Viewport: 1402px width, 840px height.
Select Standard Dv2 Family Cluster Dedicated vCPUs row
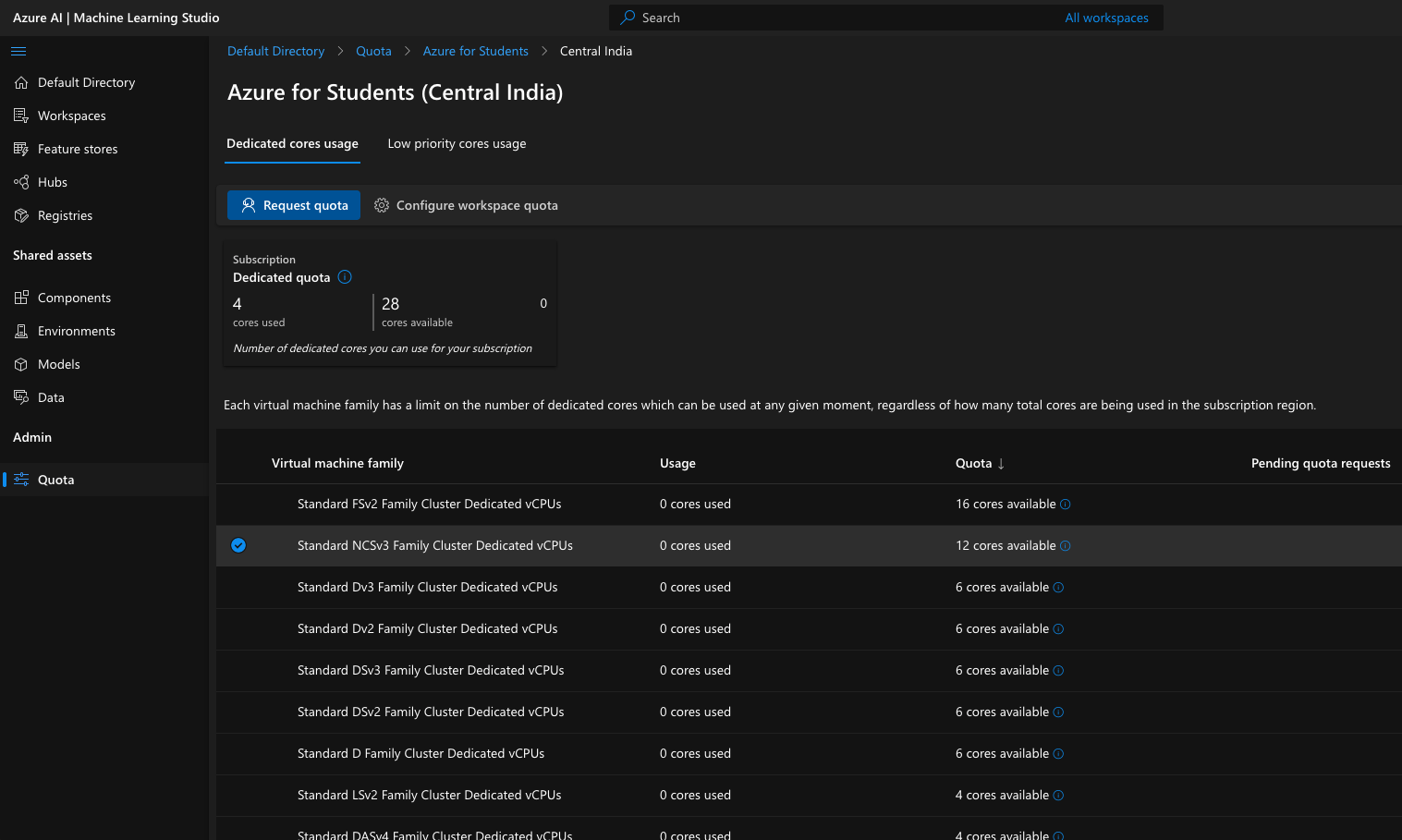[x=809, y=629]
